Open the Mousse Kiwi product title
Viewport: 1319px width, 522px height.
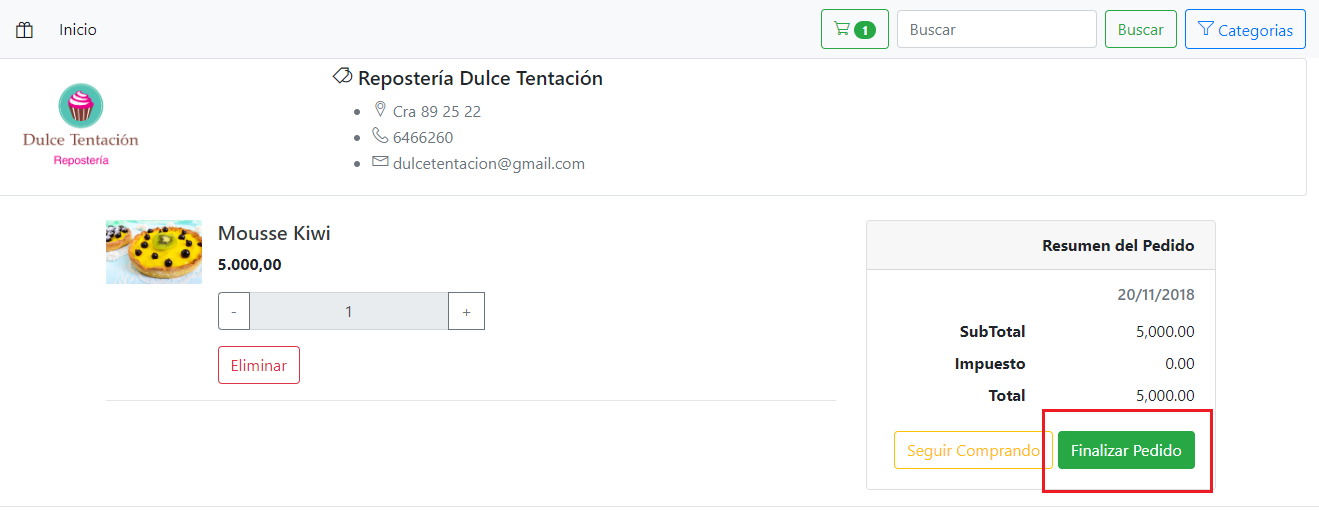point(274,233)
